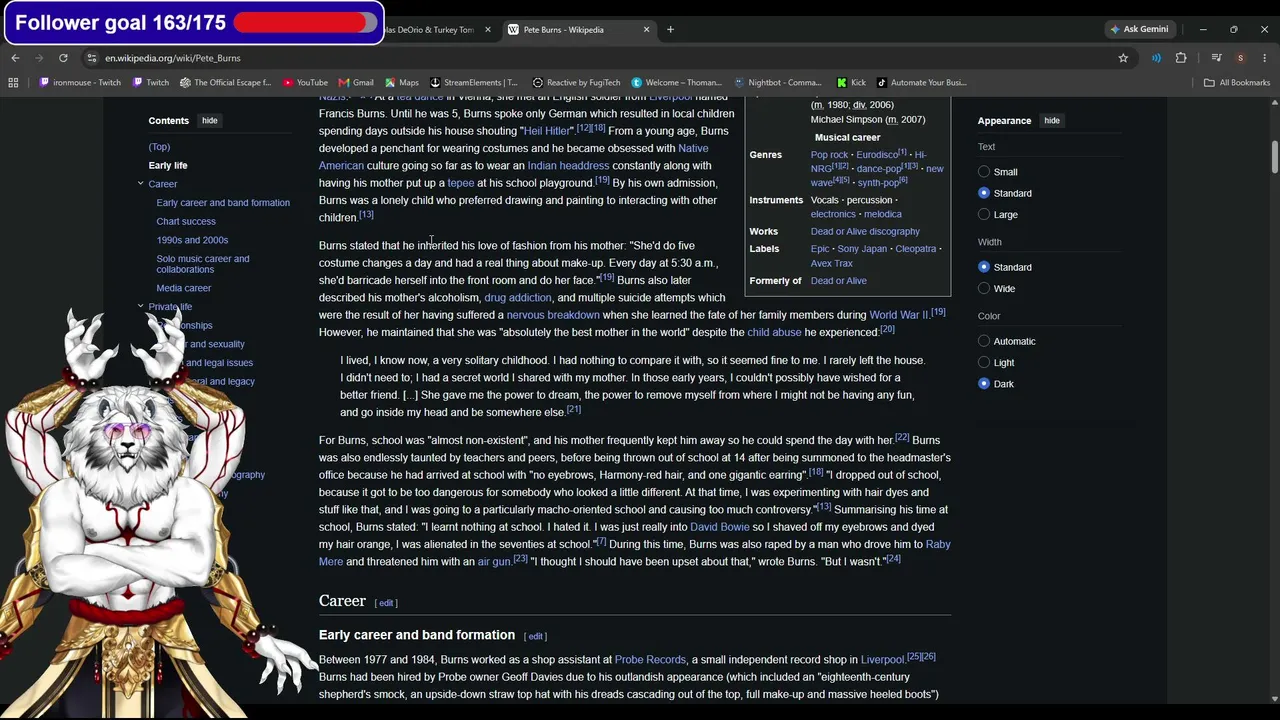Hide the Appearance panel
1280x720 pixels.
[1052, 121]
